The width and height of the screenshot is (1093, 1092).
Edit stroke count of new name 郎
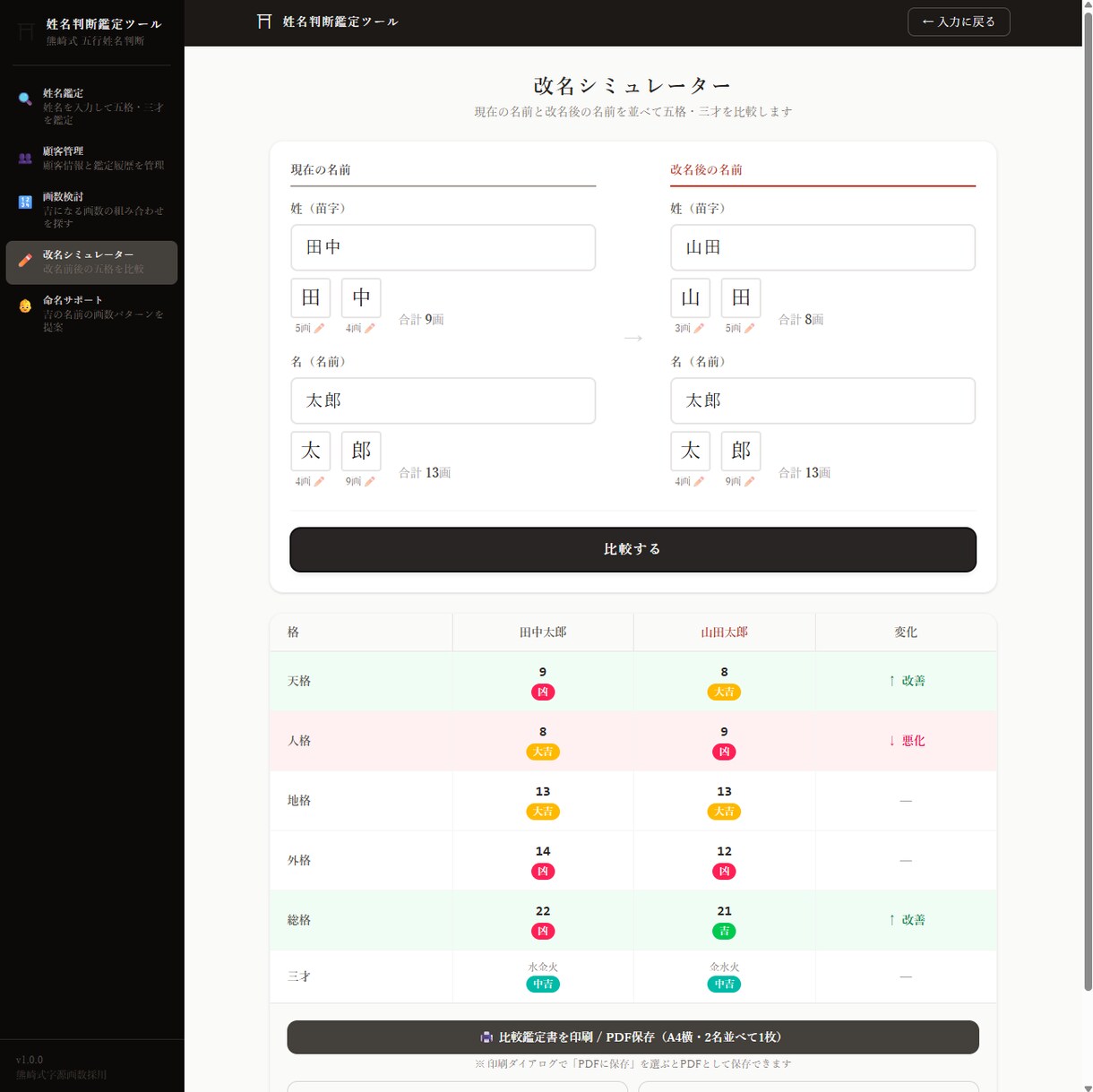[749, 482]
